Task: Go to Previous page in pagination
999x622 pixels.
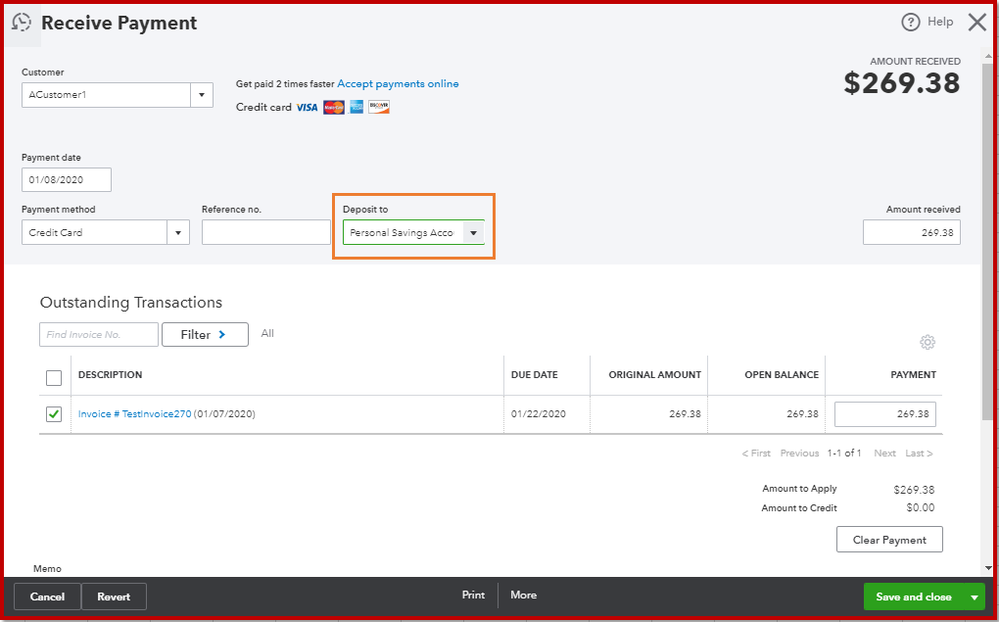Action: click(800, 453)
